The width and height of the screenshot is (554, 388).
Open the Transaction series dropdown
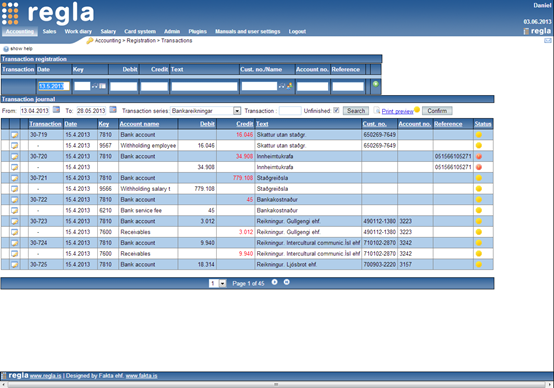pyautogui.click(x=237, y=111)
